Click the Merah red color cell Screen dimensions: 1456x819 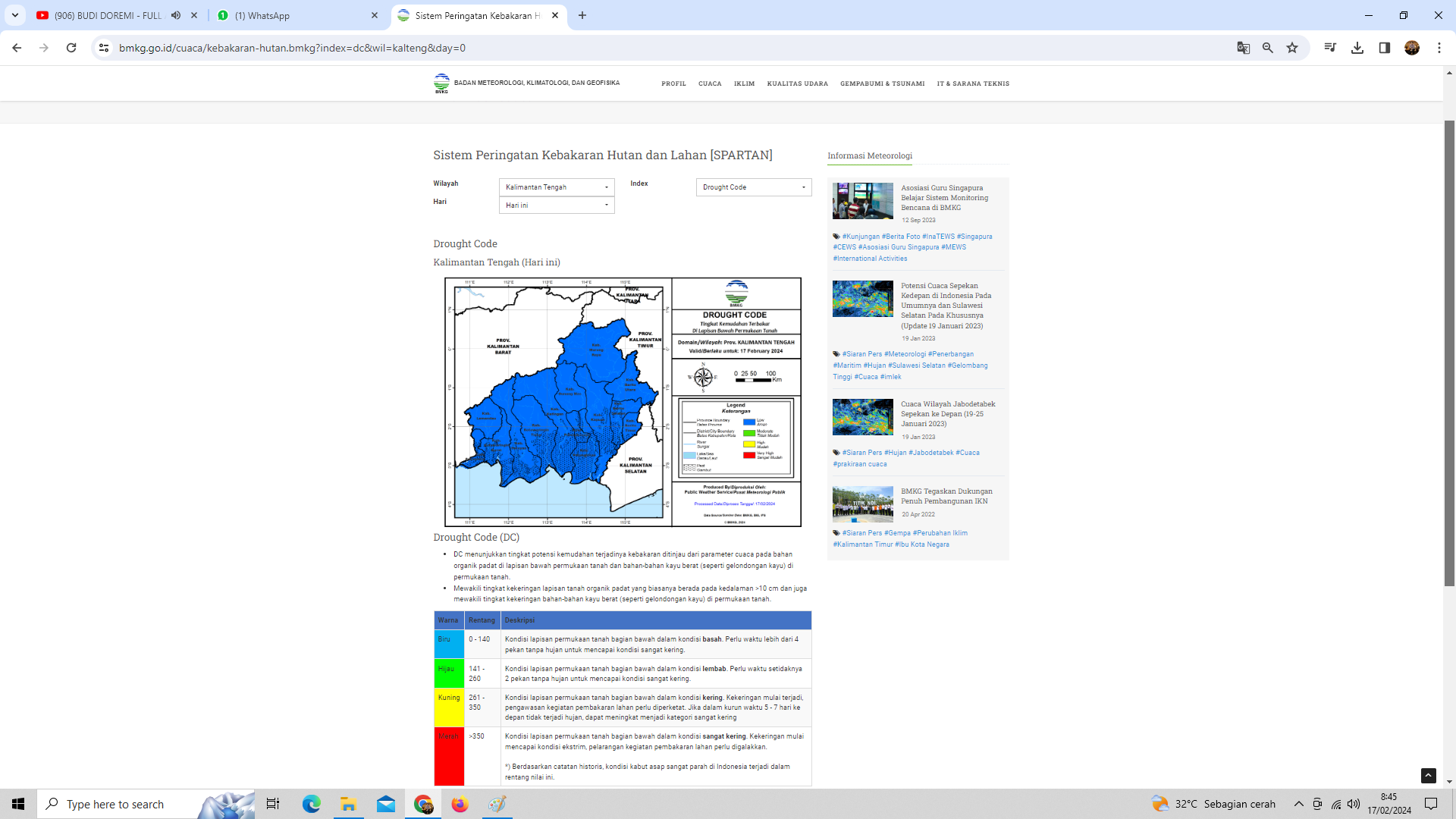pos(449,756)
